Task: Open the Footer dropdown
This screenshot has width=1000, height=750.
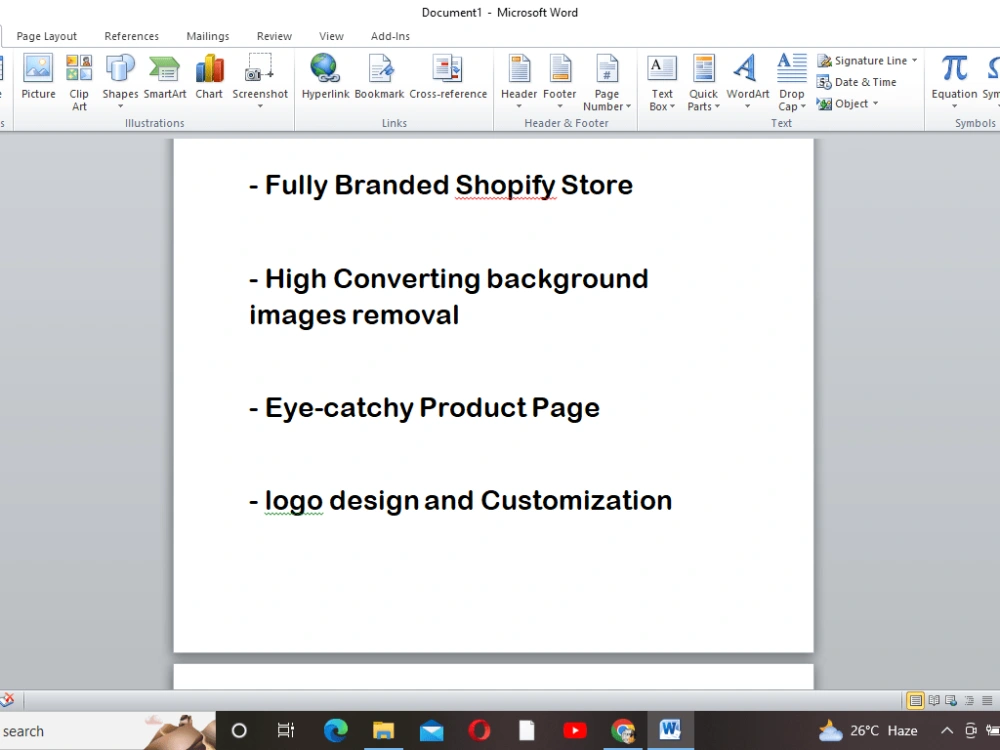Action: click(559, 82)
